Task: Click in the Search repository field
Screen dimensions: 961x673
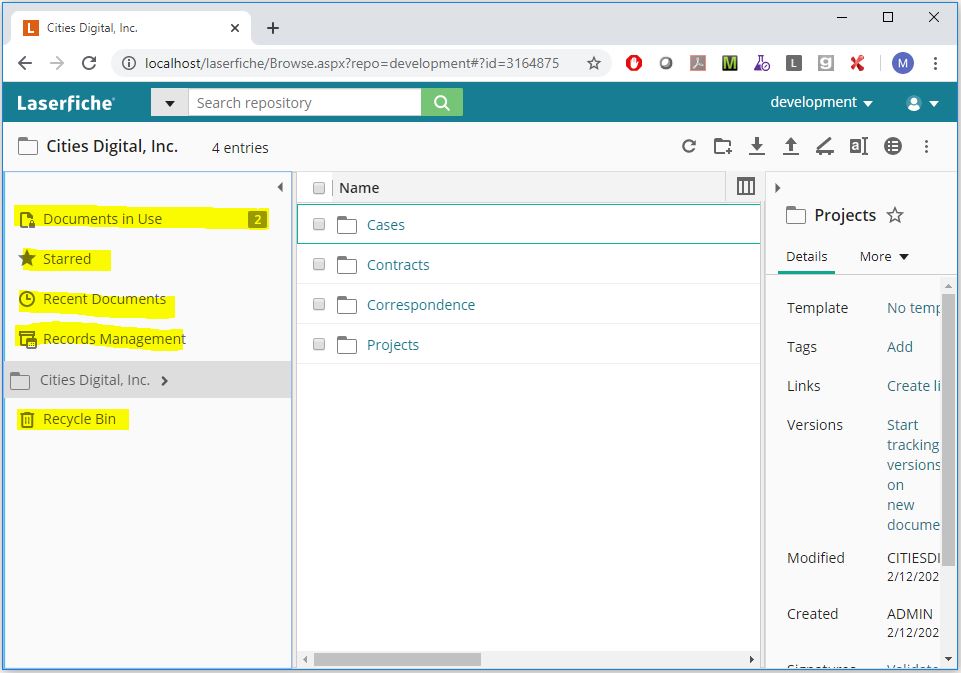Action: click(304, 102)
